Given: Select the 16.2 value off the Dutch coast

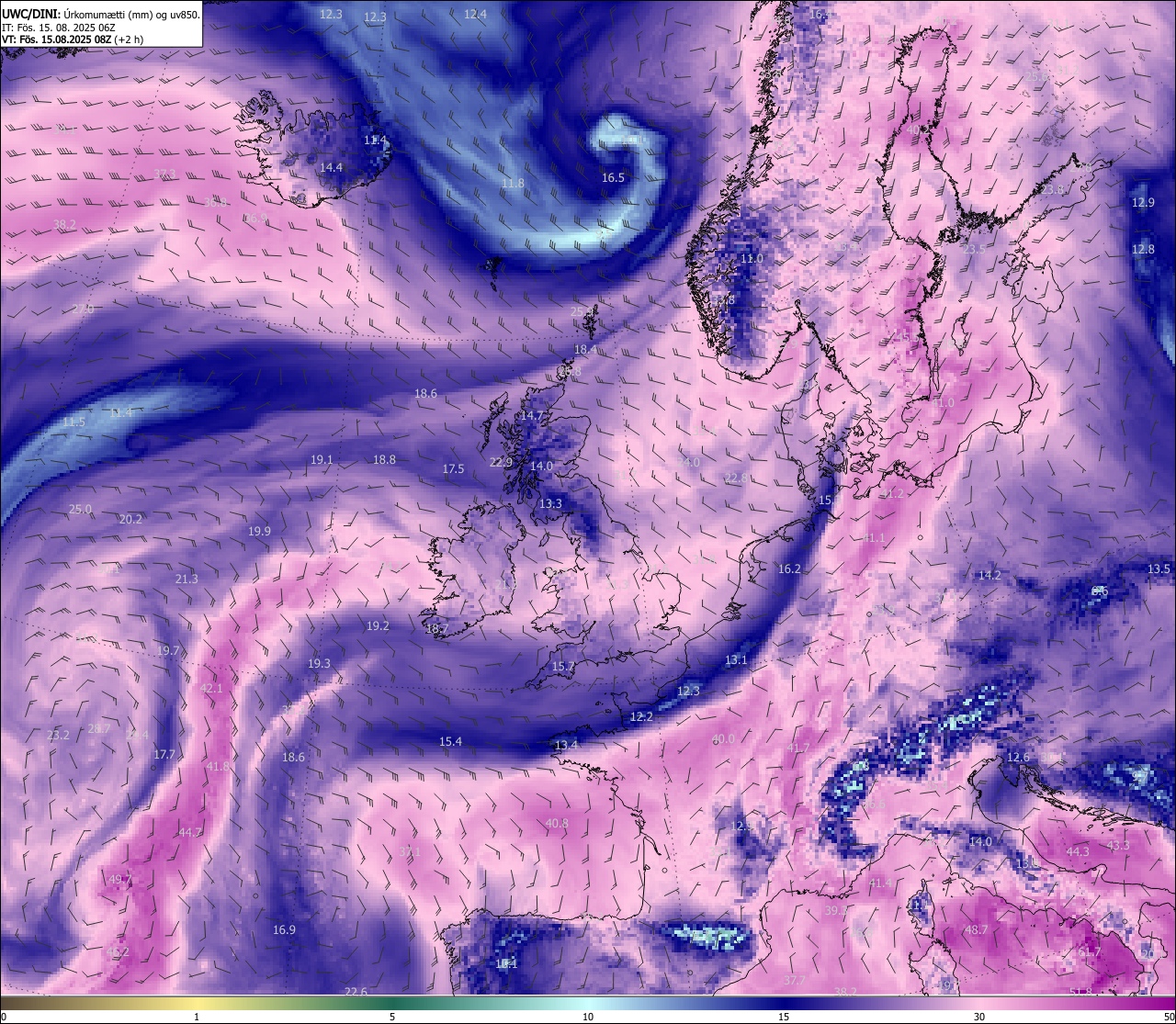Looking at the screenshot, I should 789,569.
